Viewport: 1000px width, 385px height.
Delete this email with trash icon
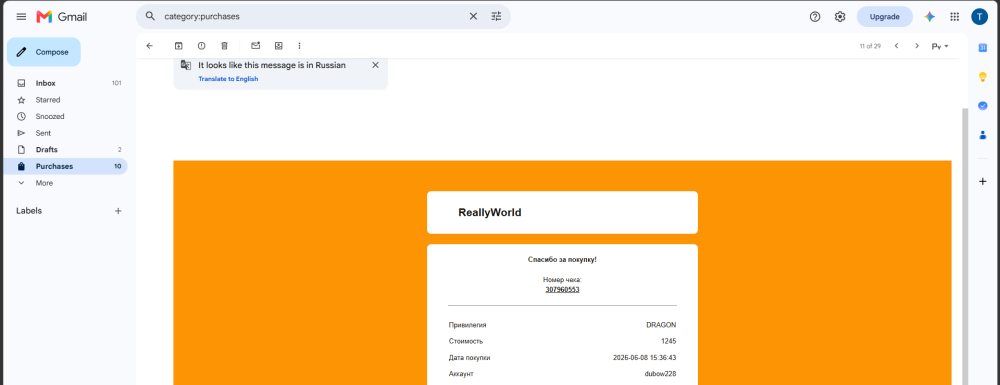[x=224, y=46]
